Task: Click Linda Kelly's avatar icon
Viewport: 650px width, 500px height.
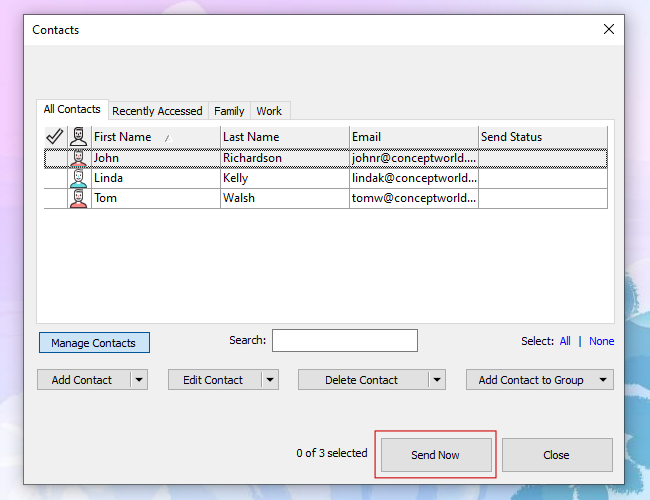Action: point(78,178)
